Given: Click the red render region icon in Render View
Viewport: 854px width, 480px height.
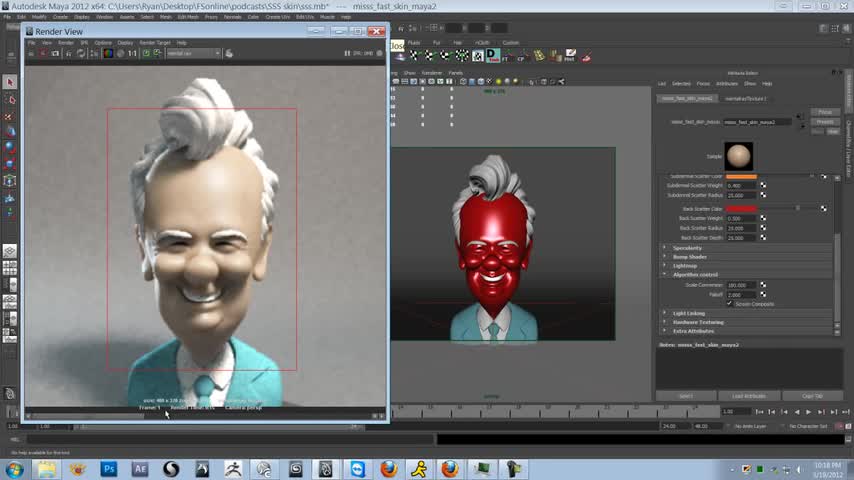Looking at the screenshot, I should (43, 53).
